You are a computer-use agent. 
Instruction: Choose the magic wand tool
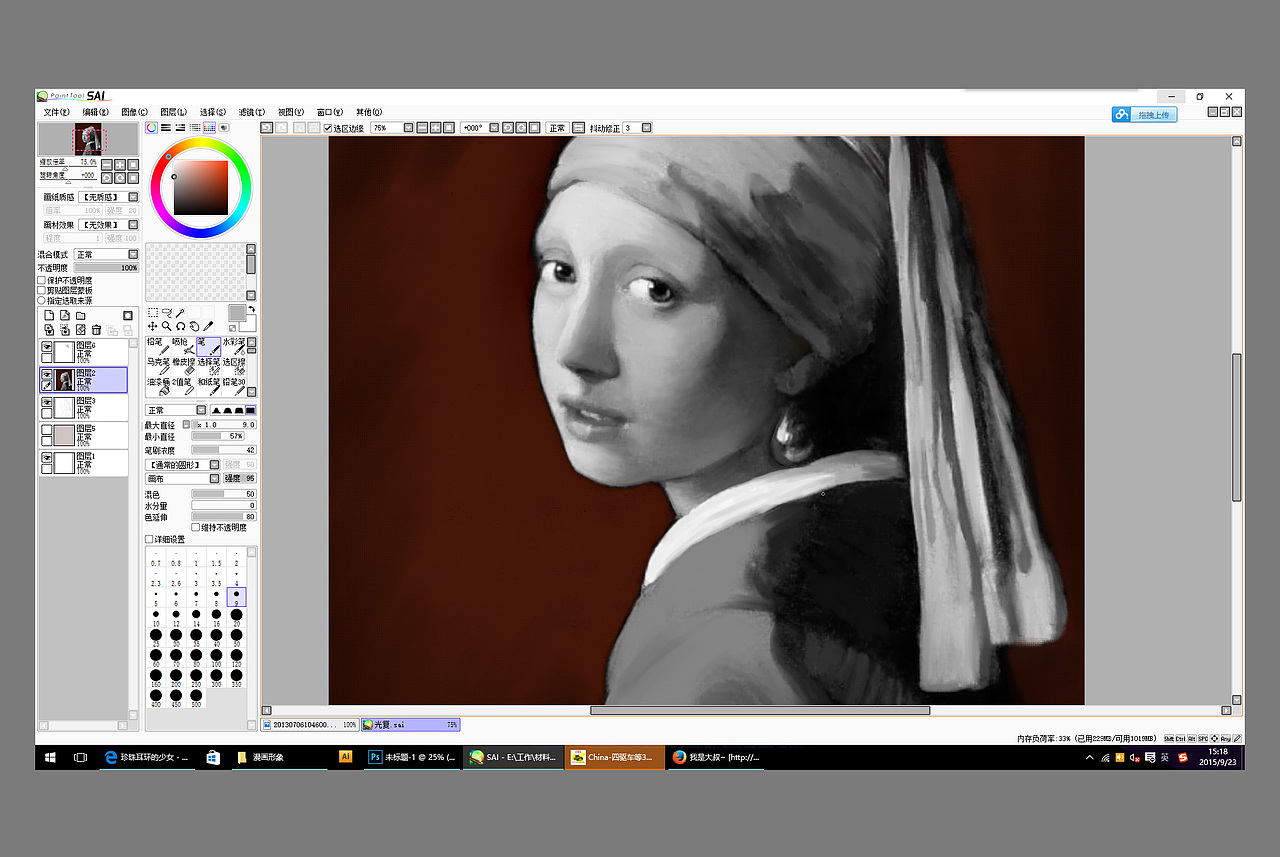point(181,313)
